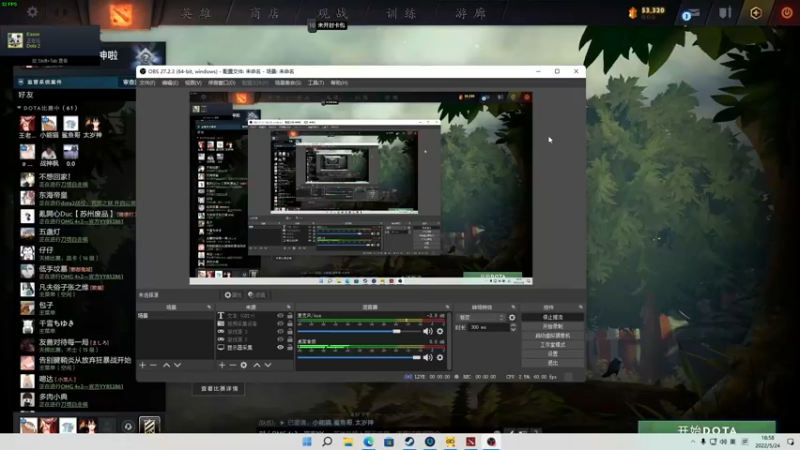The width and height of the screenshot is (800, 450).
Task: Switch to Dota 训练 tab
Action: (402, 14)
